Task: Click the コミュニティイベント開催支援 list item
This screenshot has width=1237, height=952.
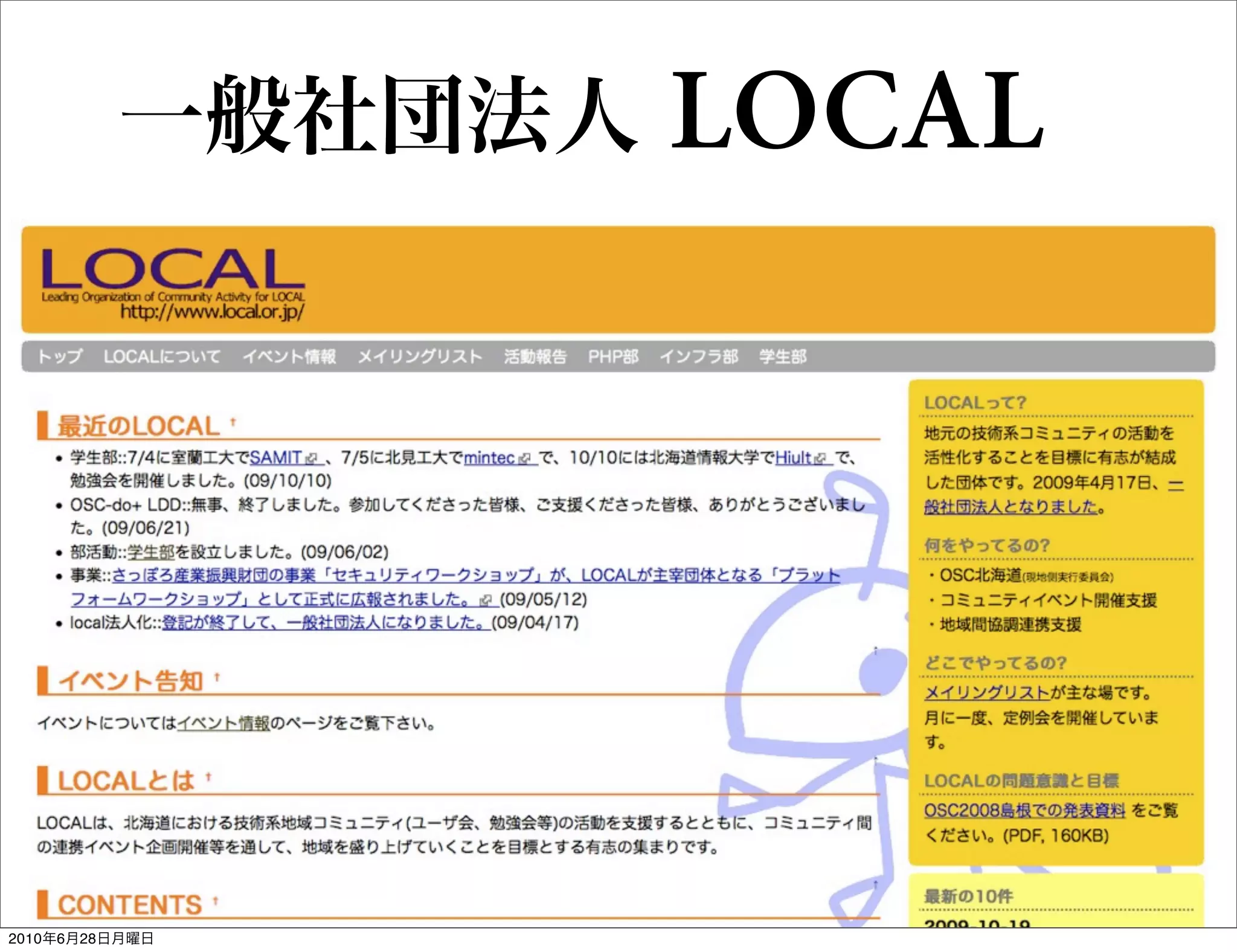Action: (1043, 600)
